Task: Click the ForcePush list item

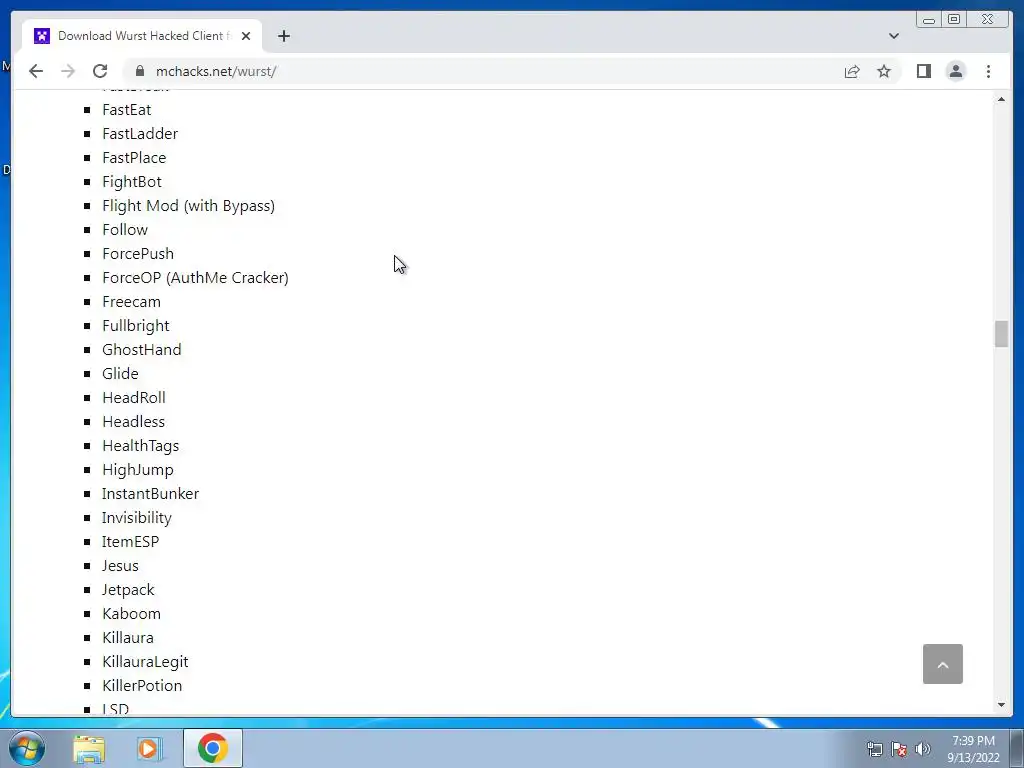Action: point(138,254)
